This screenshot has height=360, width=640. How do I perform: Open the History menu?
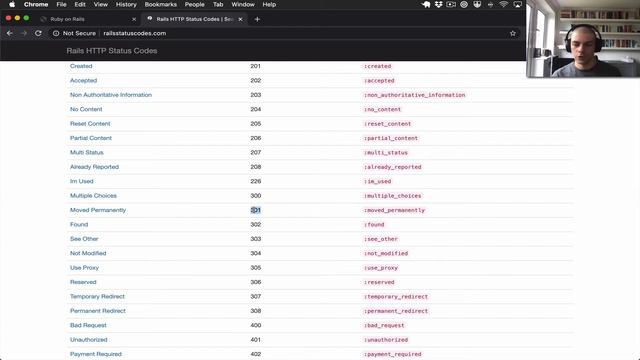click(x=126, y=4)
